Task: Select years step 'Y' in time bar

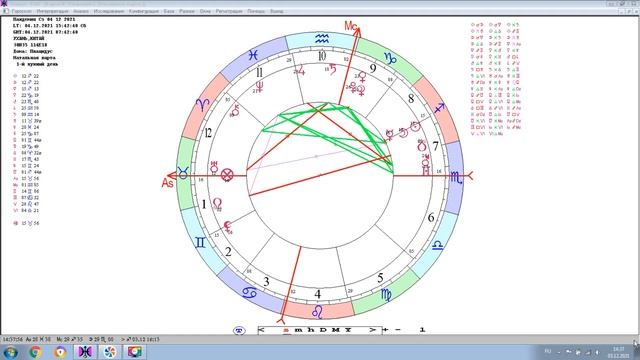Action: [x=348, y=330]
